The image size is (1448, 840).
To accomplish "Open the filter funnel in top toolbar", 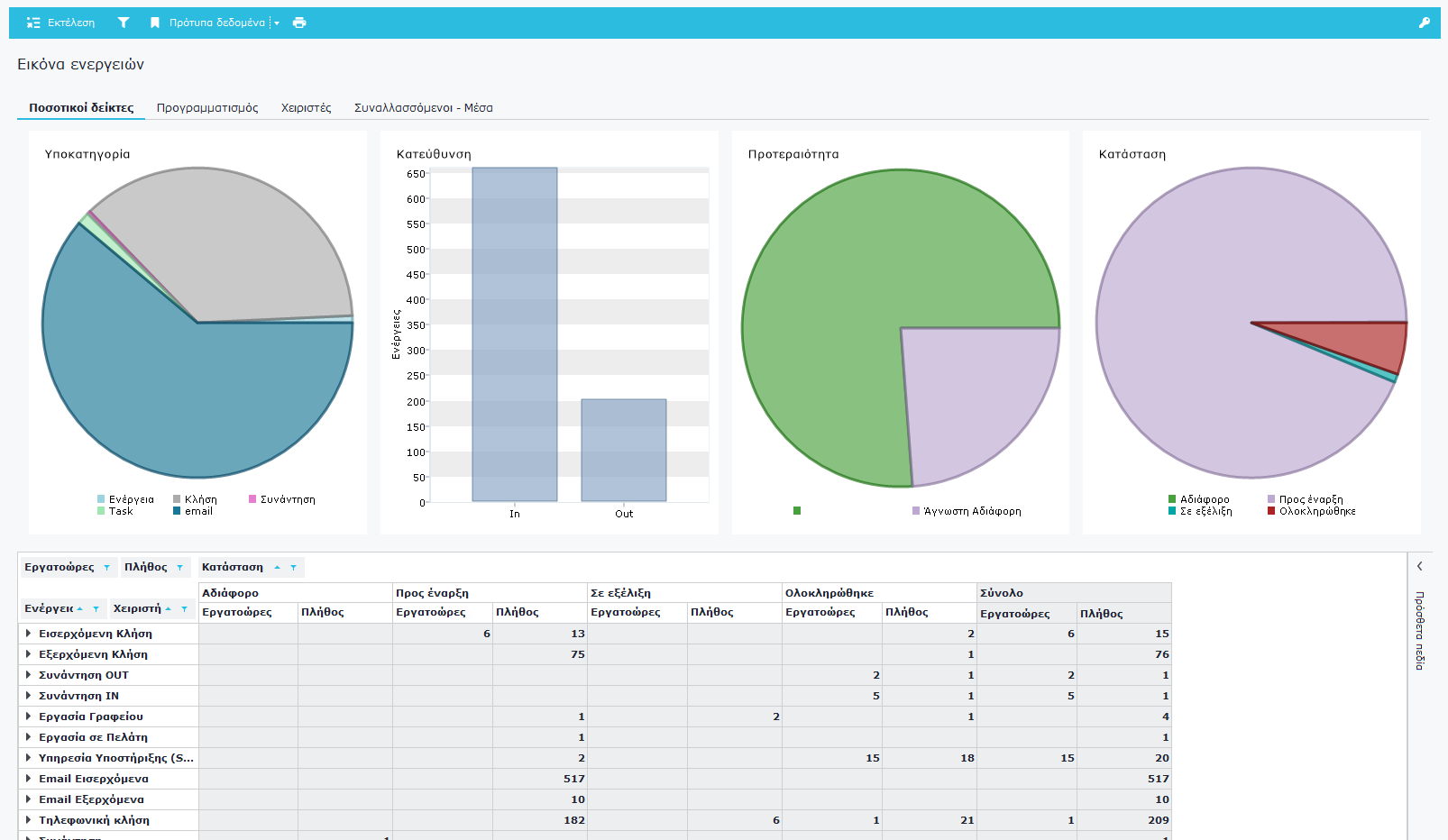I will click(x=124, y=23).
